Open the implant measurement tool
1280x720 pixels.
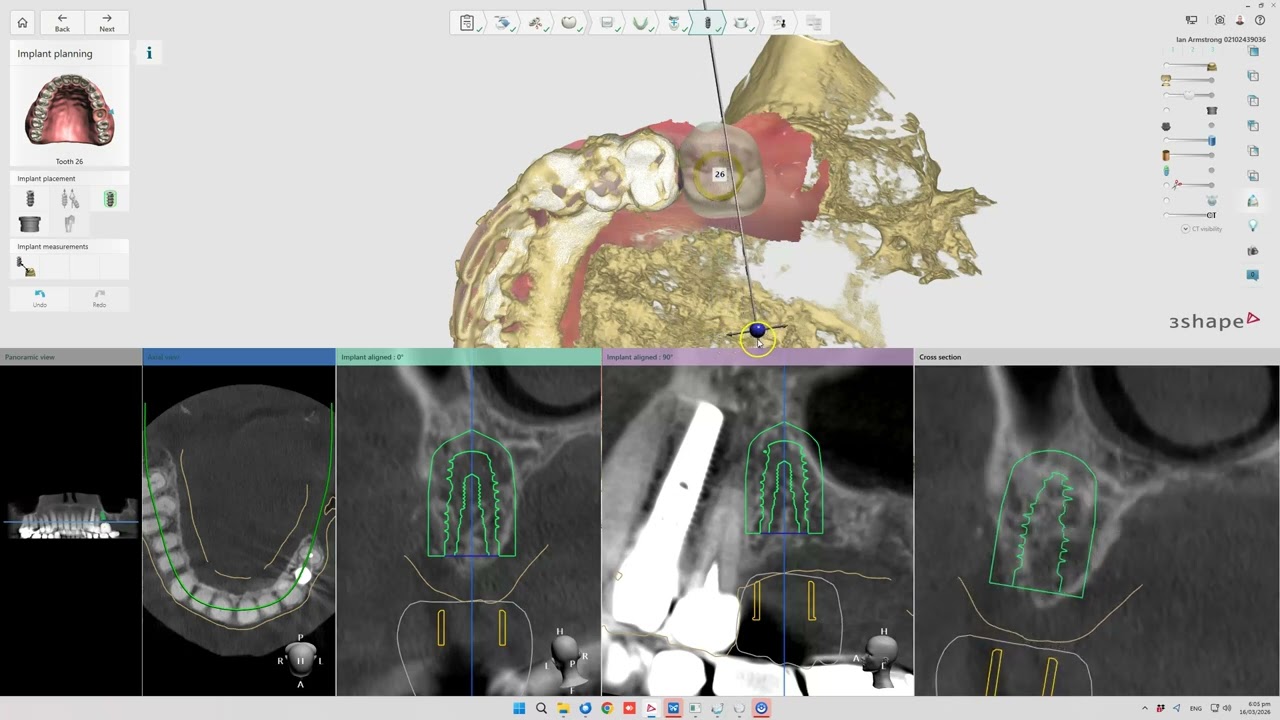coord(26,267)
